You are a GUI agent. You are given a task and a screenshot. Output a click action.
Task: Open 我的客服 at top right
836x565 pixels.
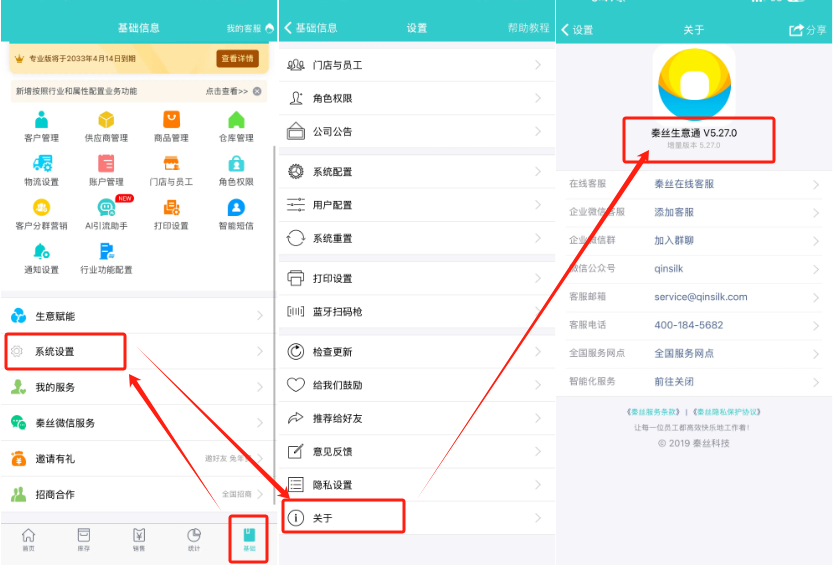pos(250,28)
